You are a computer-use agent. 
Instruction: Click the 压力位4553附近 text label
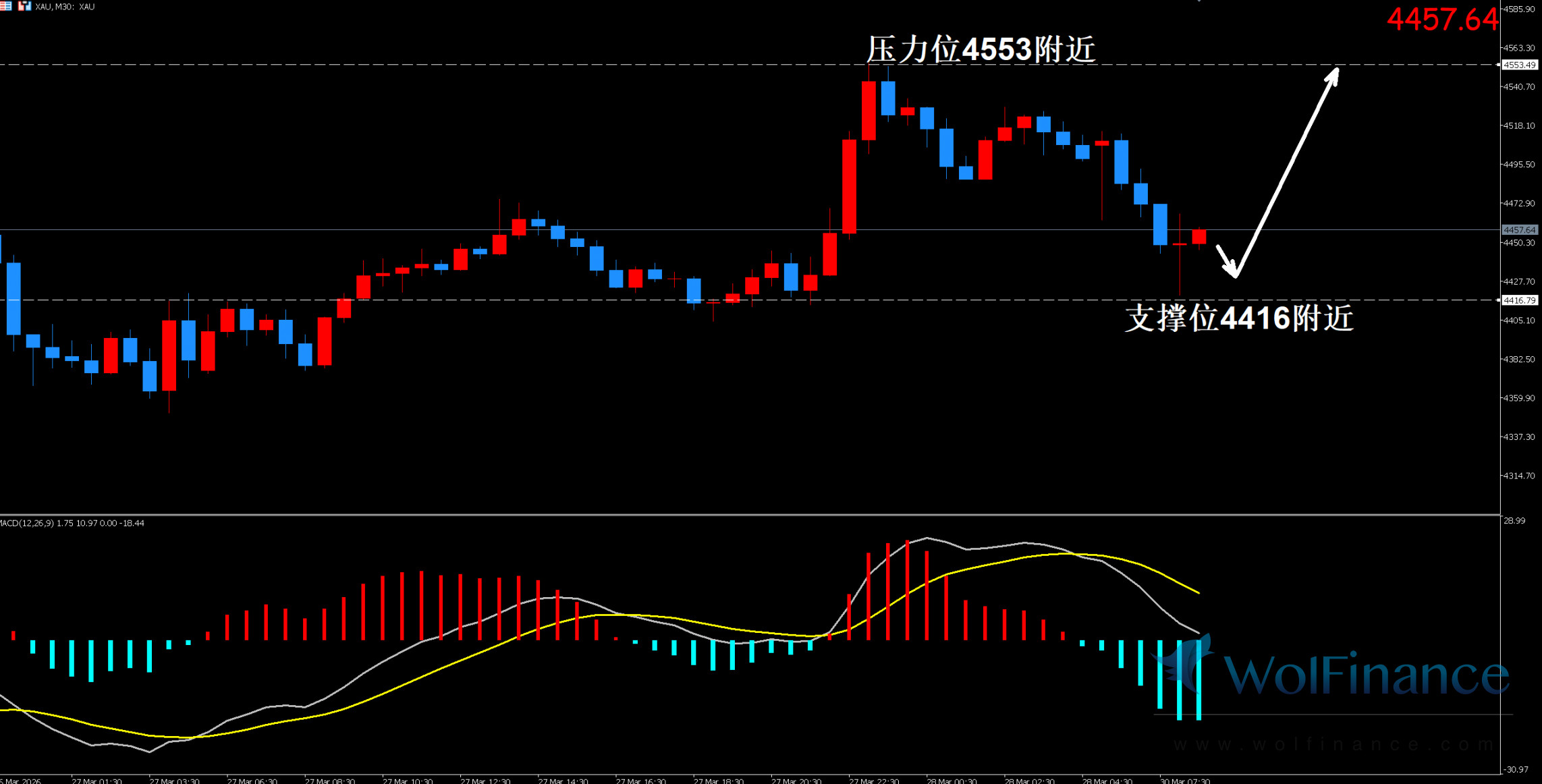981,49
